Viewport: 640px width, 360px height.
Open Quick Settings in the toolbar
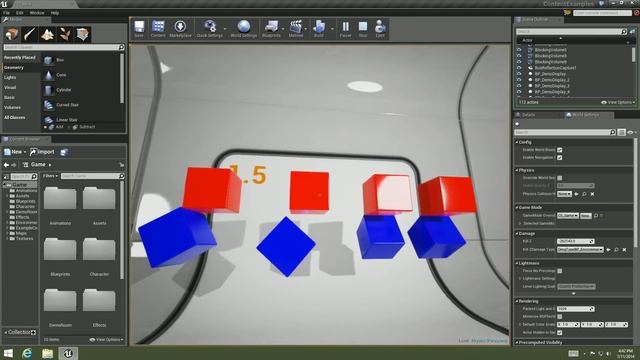210,29
